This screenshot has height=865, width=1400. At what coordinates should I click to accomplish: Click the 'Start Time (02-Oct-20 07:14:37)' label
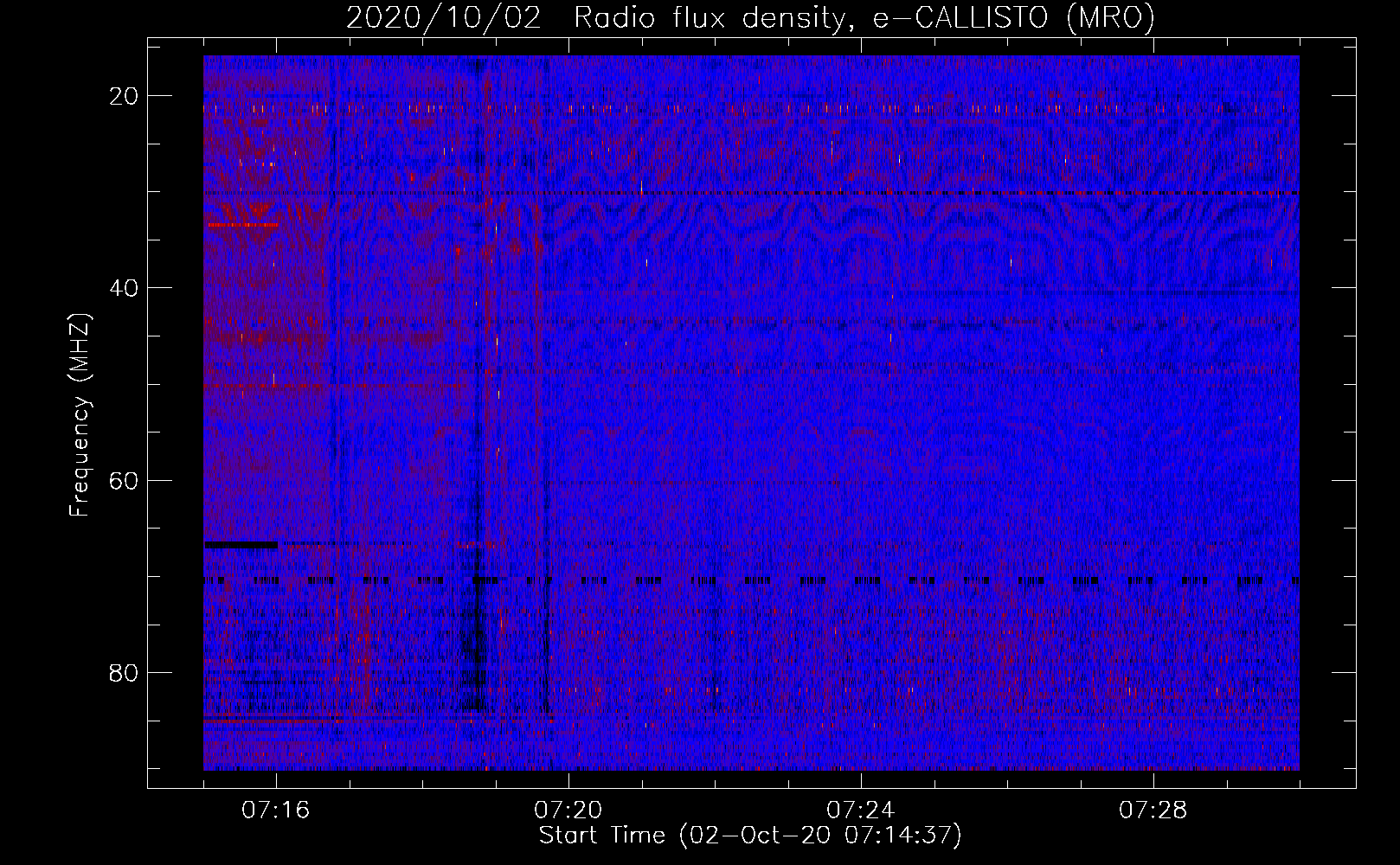[750, 835]
